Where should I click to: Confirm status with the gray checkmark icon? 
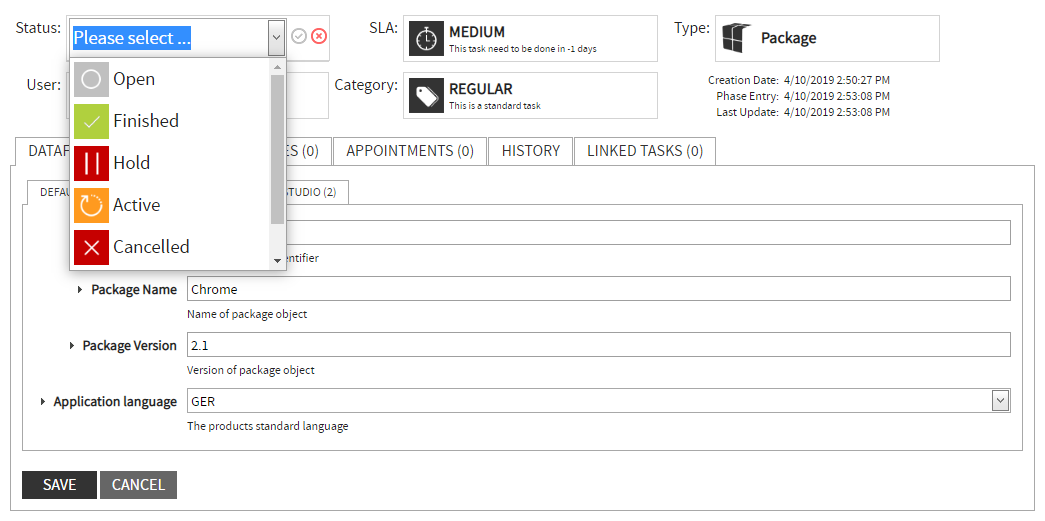pyautogui.click(x=299, y=37)
